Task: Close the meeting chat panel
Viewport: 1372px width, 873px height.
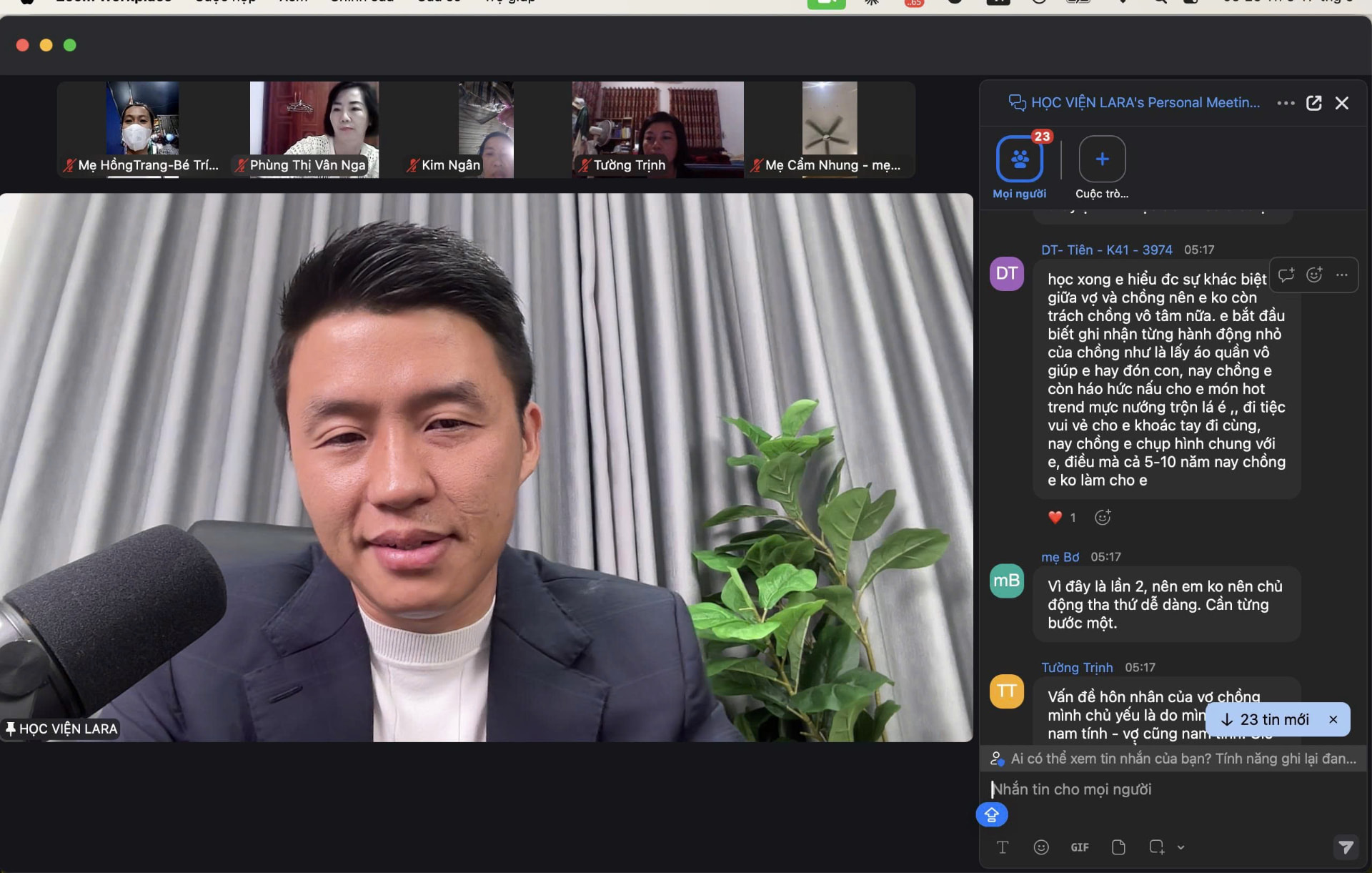Action: pos(1342,103)
